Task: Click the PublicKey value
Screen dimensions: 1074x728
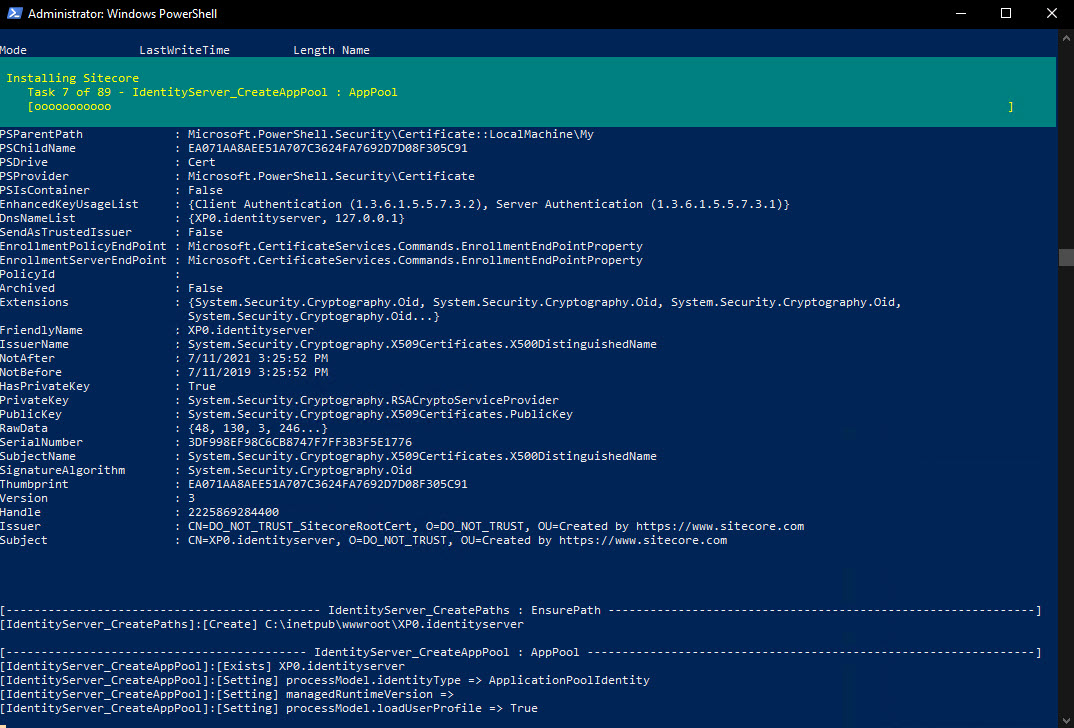Action: click(x=381, y=414)
